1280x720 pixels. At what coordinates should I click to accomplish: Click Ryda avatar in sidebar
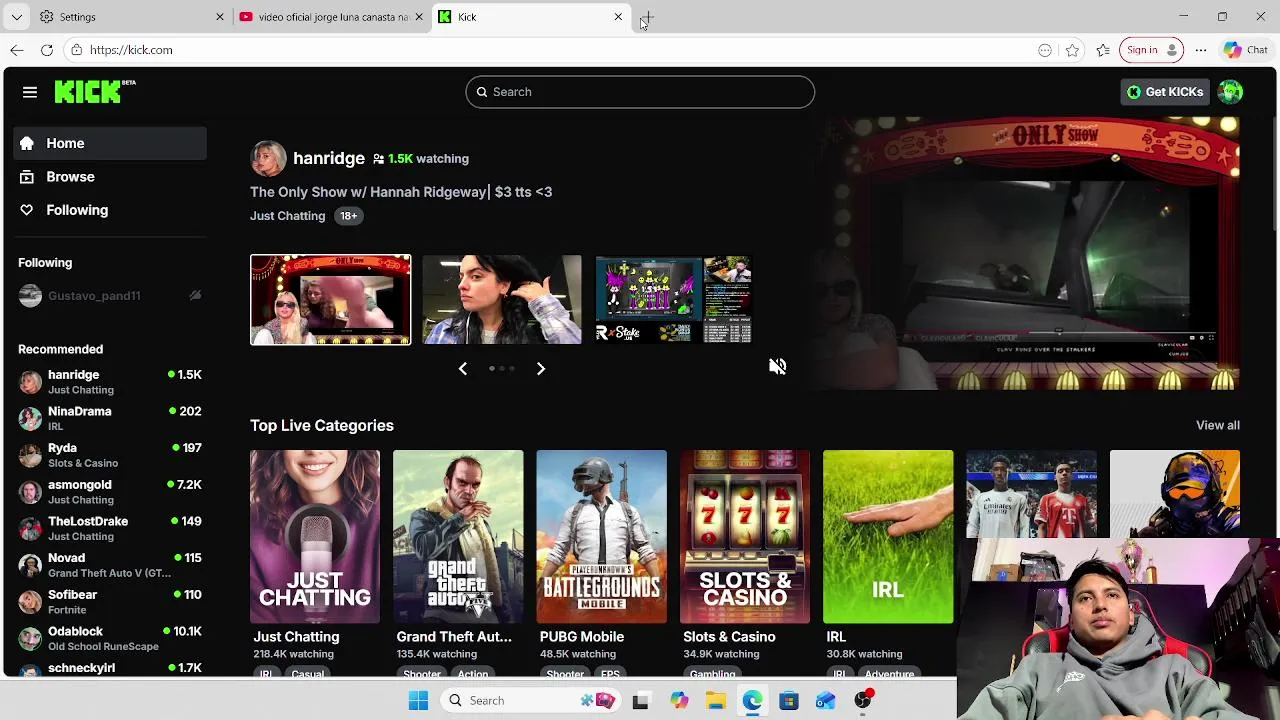pos(30,455)
